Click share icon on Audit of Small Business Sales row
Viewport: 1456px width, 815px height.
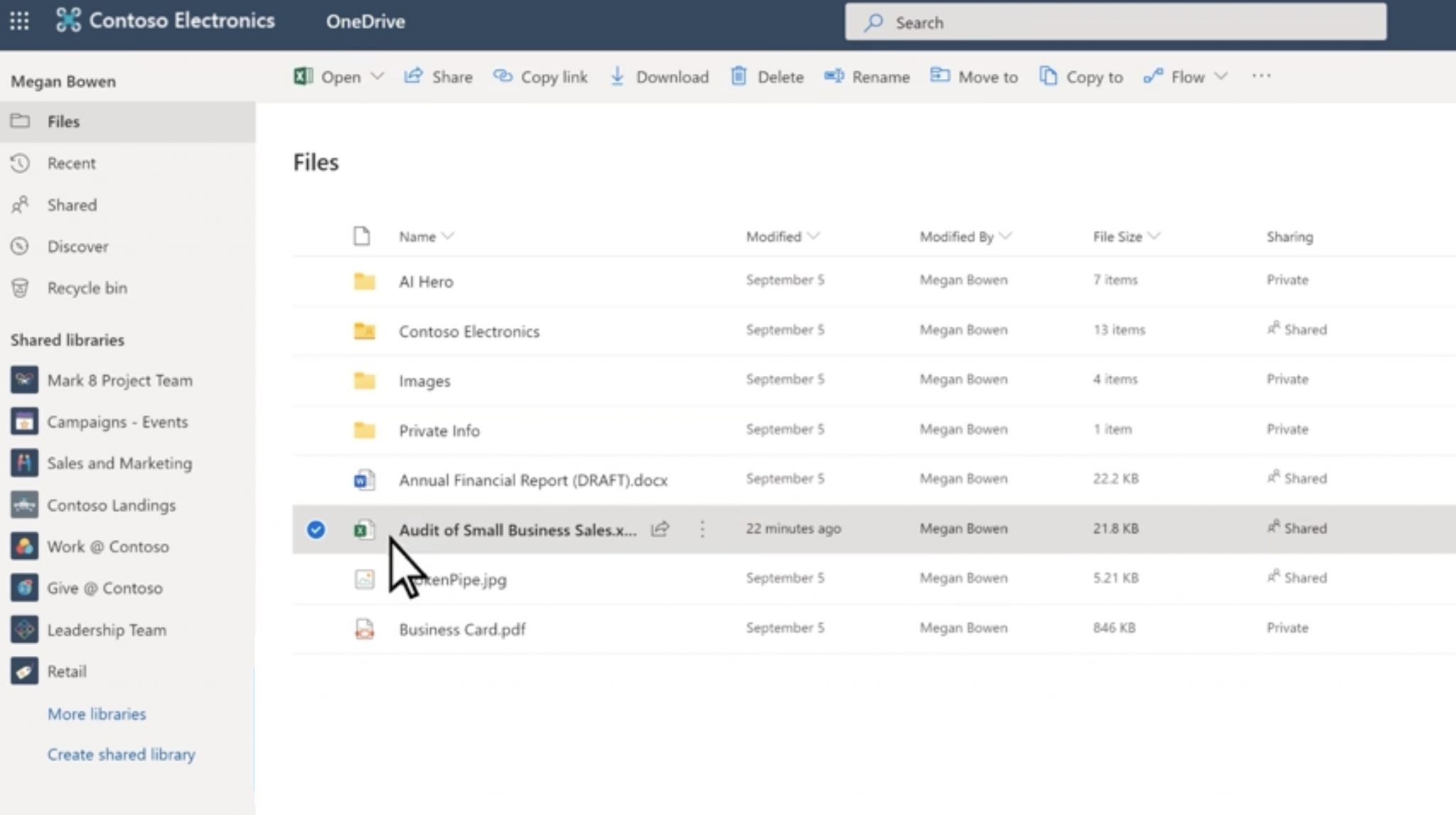point(660,529)
